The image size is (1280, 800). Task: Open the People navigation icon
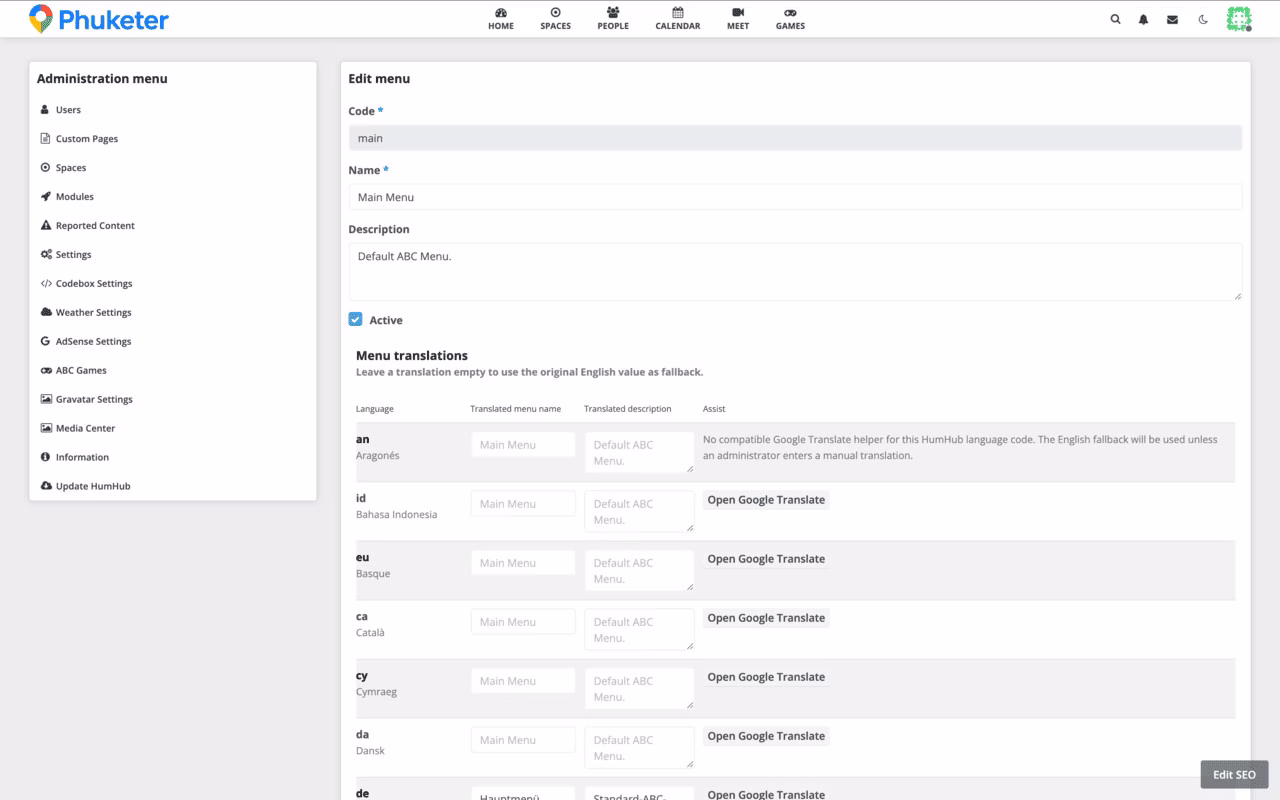point(613,13)
